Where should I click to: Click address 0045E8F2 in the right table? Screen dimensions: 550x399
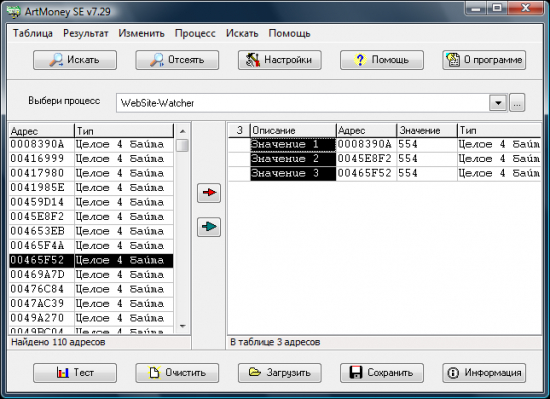(366, 159)
